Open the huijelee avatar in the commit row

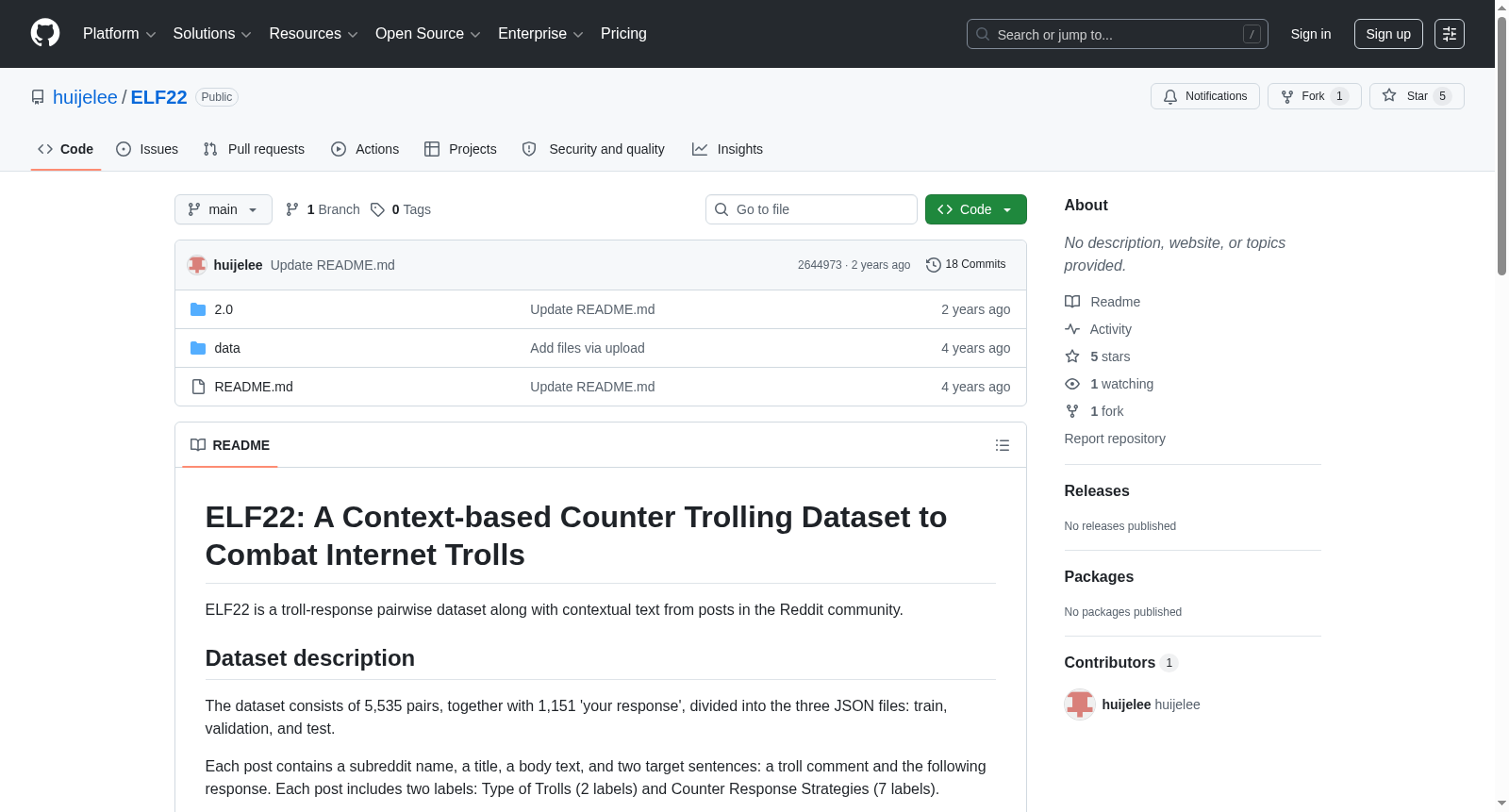[197, 265]
